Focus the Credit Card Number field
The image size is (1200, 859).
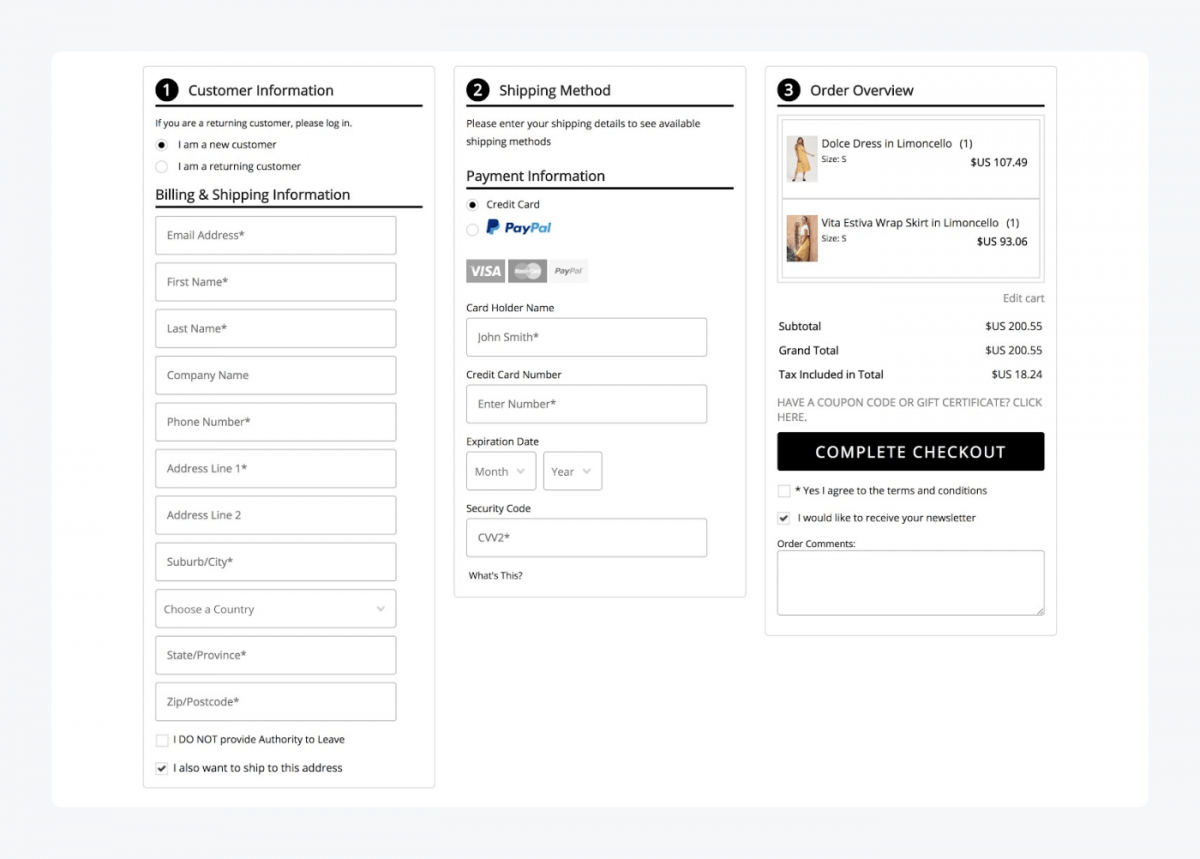tap(587, 404)
